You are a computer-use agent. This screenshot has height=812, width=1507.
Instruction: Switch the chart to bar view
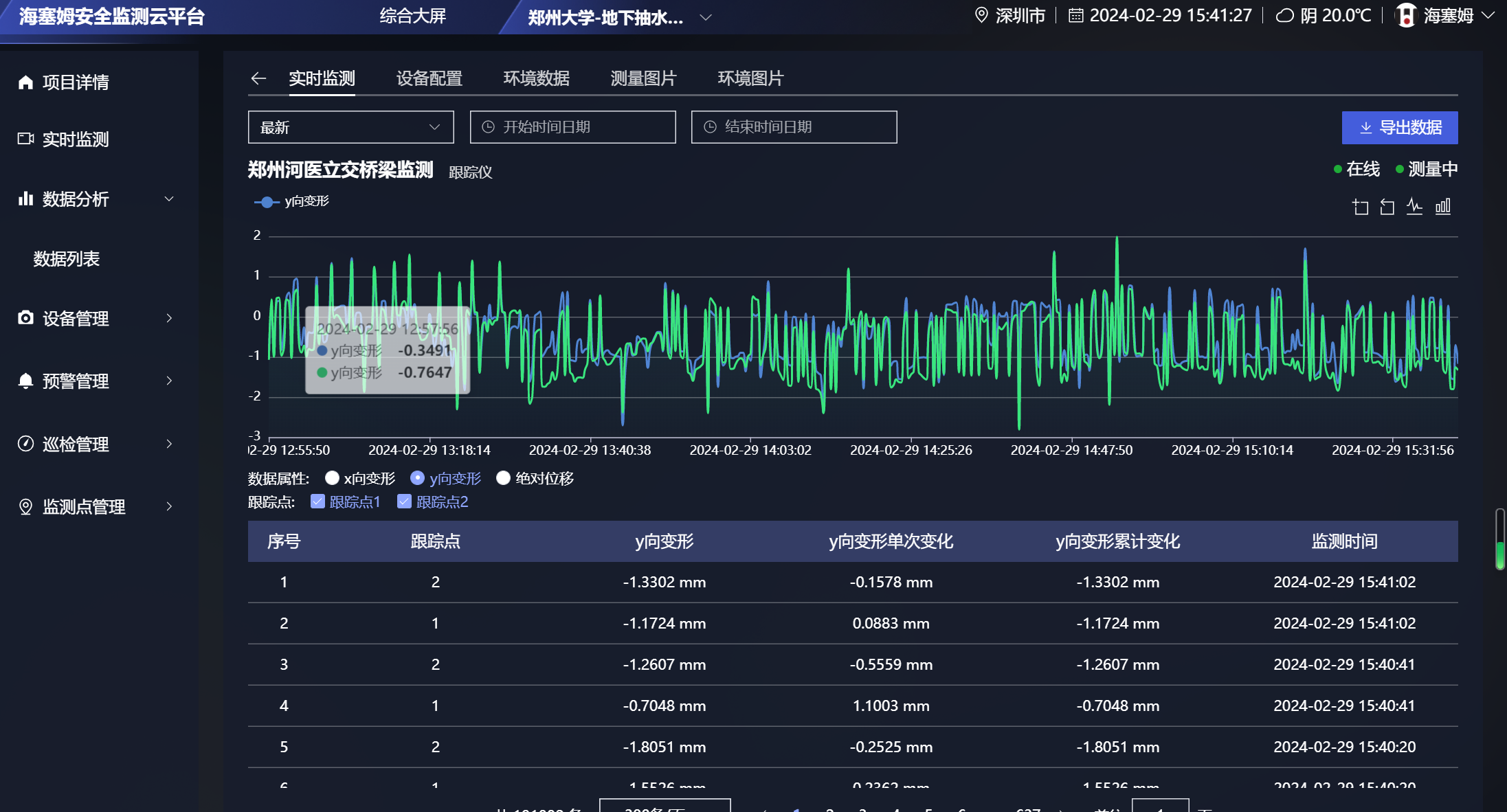point(1442,206)
